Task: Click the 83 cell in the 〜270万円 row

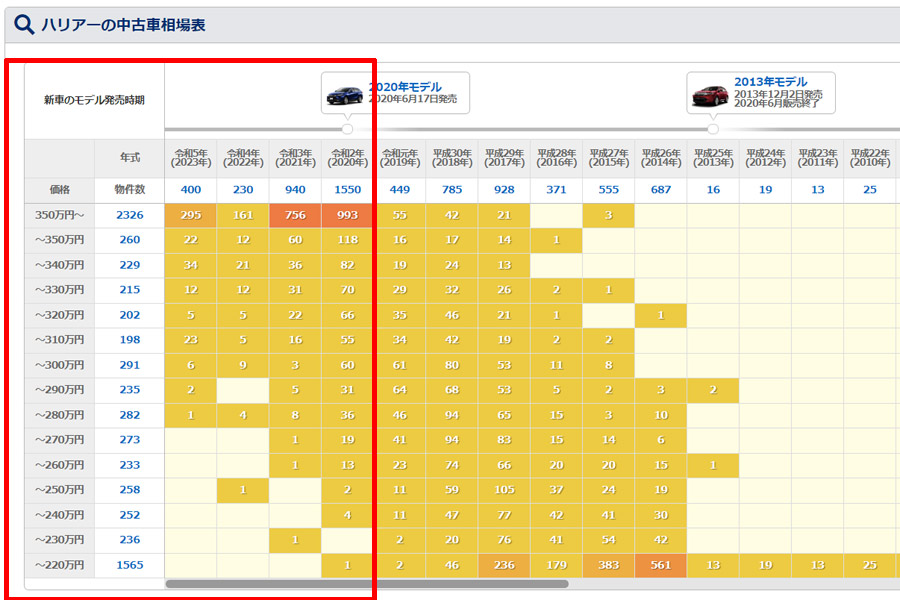Action: [x=504, y=440]
